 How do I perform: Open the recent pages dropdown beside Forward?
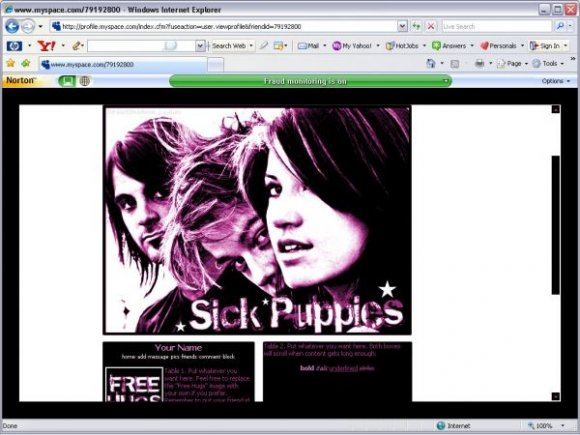pos(40,27)
